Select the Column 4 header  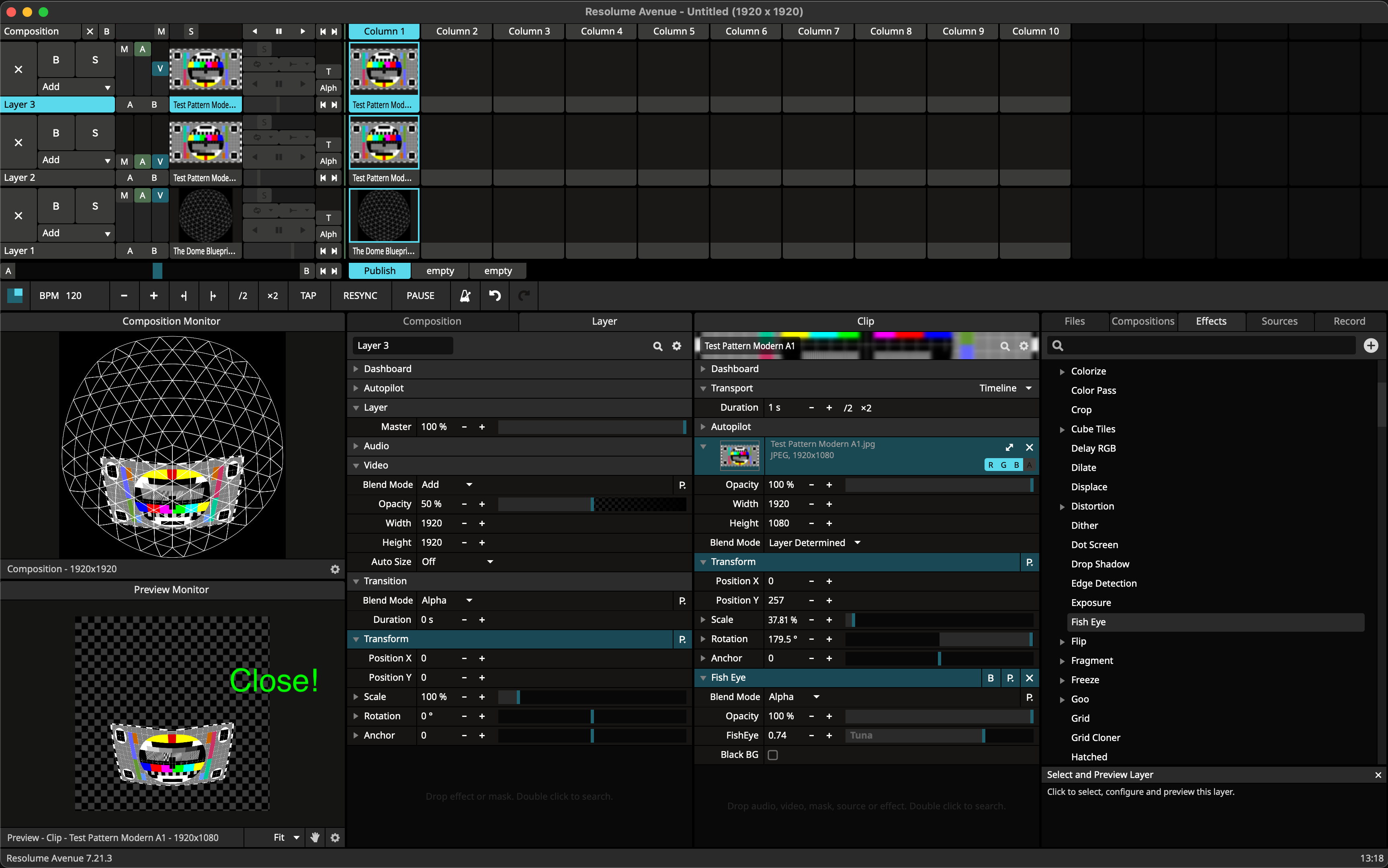click(x=601, y=32)
